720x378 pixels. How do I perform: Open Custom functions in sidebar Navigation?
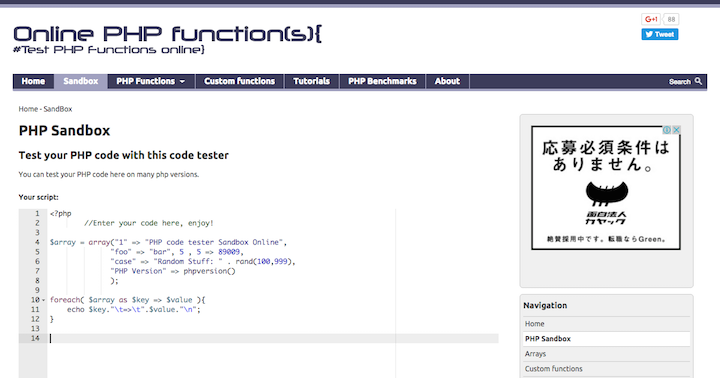pyautogui.click(x=606, y=369)
